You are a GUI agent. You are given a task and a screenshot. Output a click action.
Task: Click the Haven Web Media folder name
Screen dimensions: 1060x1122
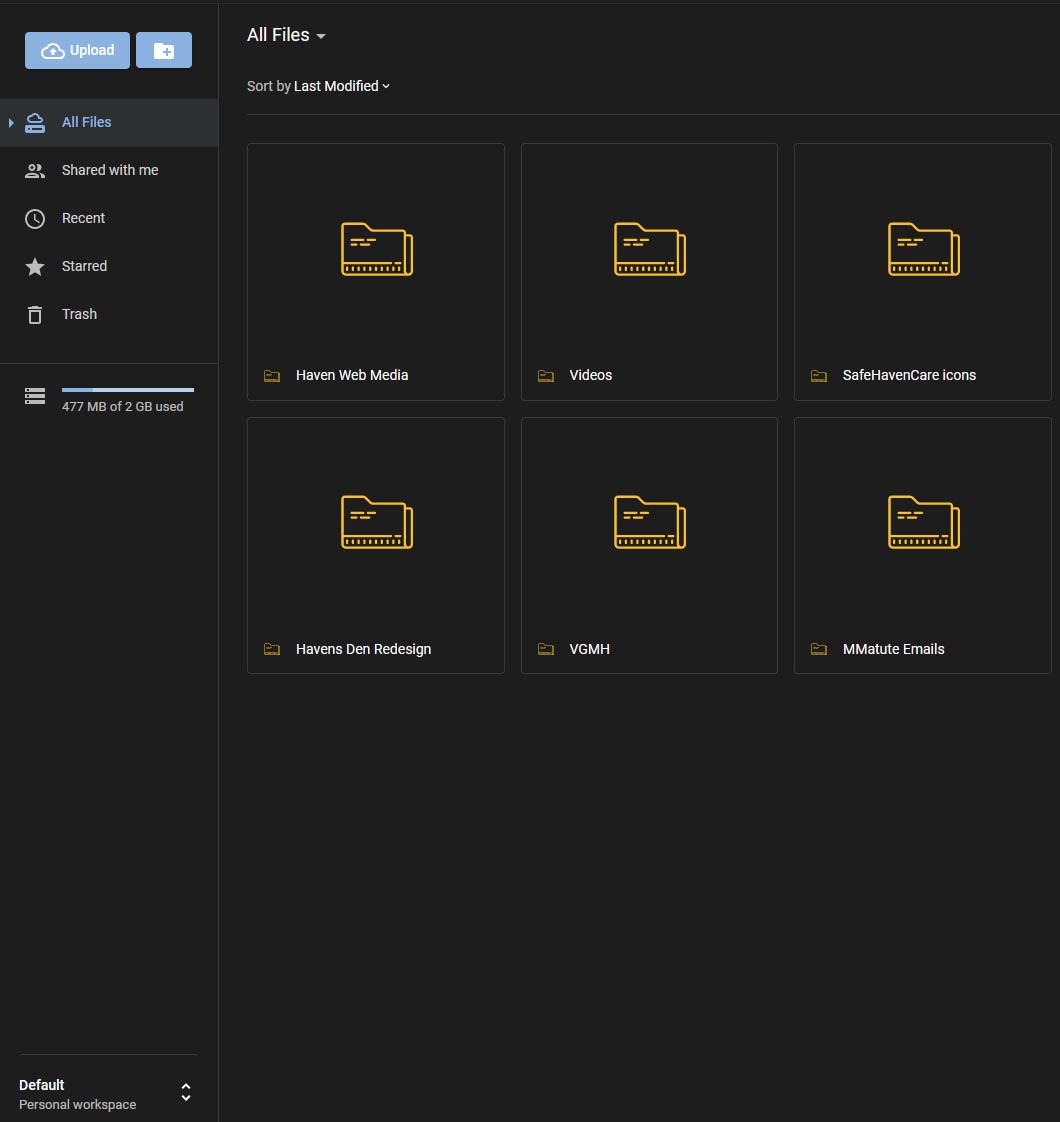point(352,375)
